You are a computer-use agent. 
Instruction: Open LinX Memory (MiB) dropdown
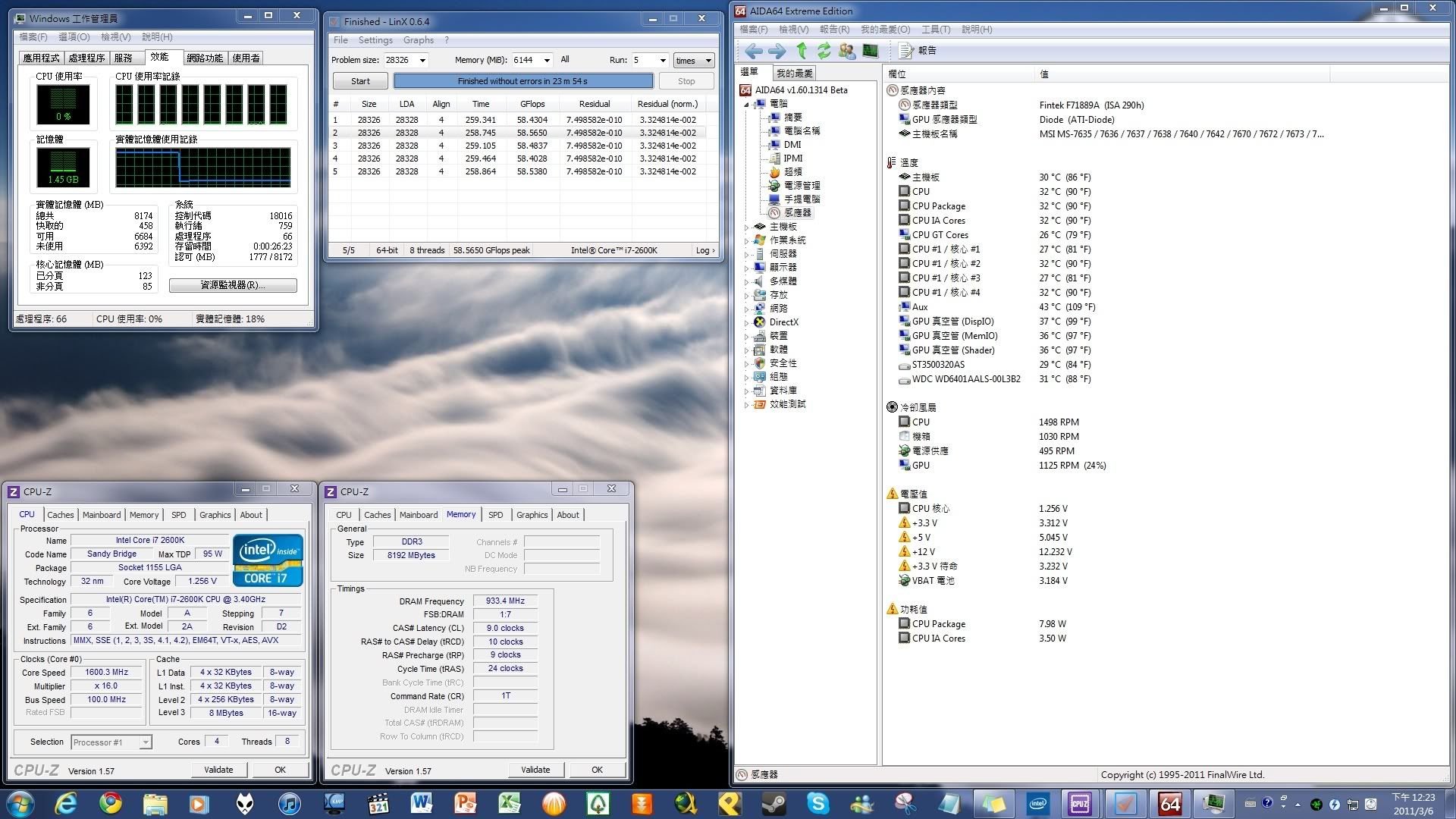tap(547, 60)
